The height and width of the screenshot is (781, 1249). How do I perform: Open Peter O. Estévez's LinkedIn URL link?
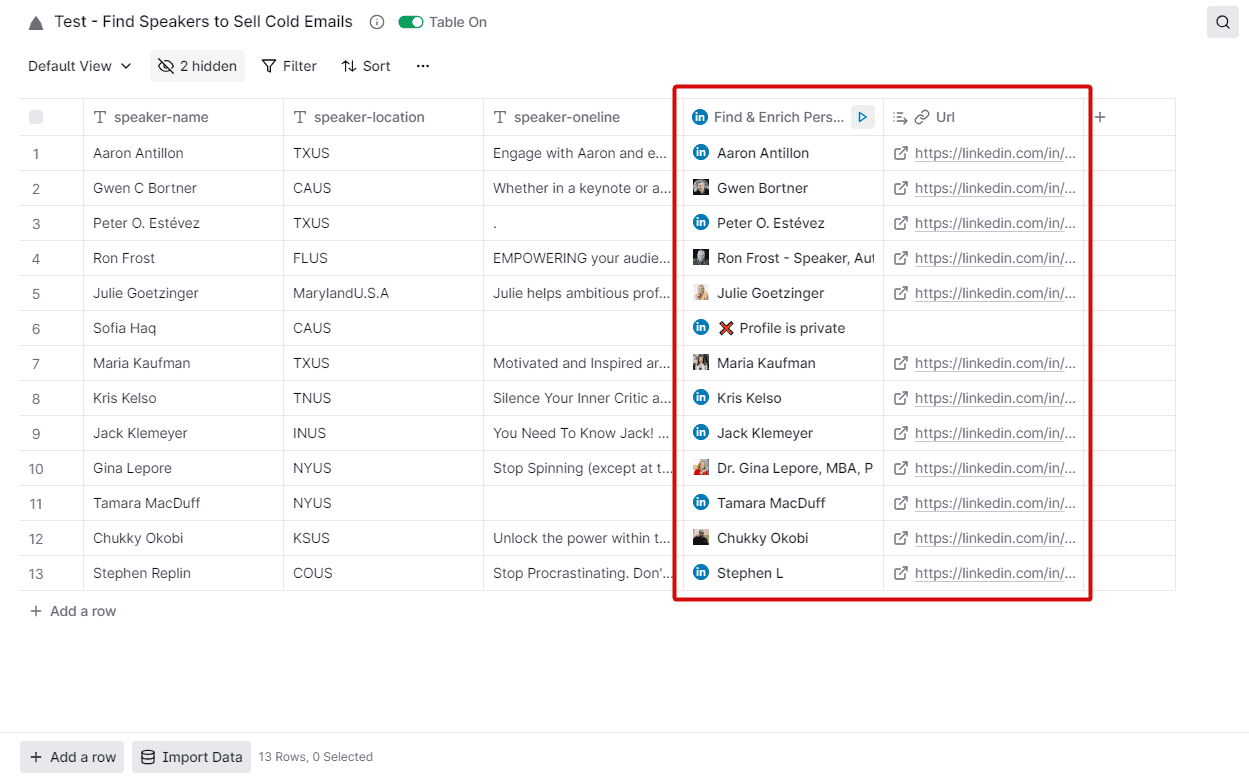pos(995,223)
